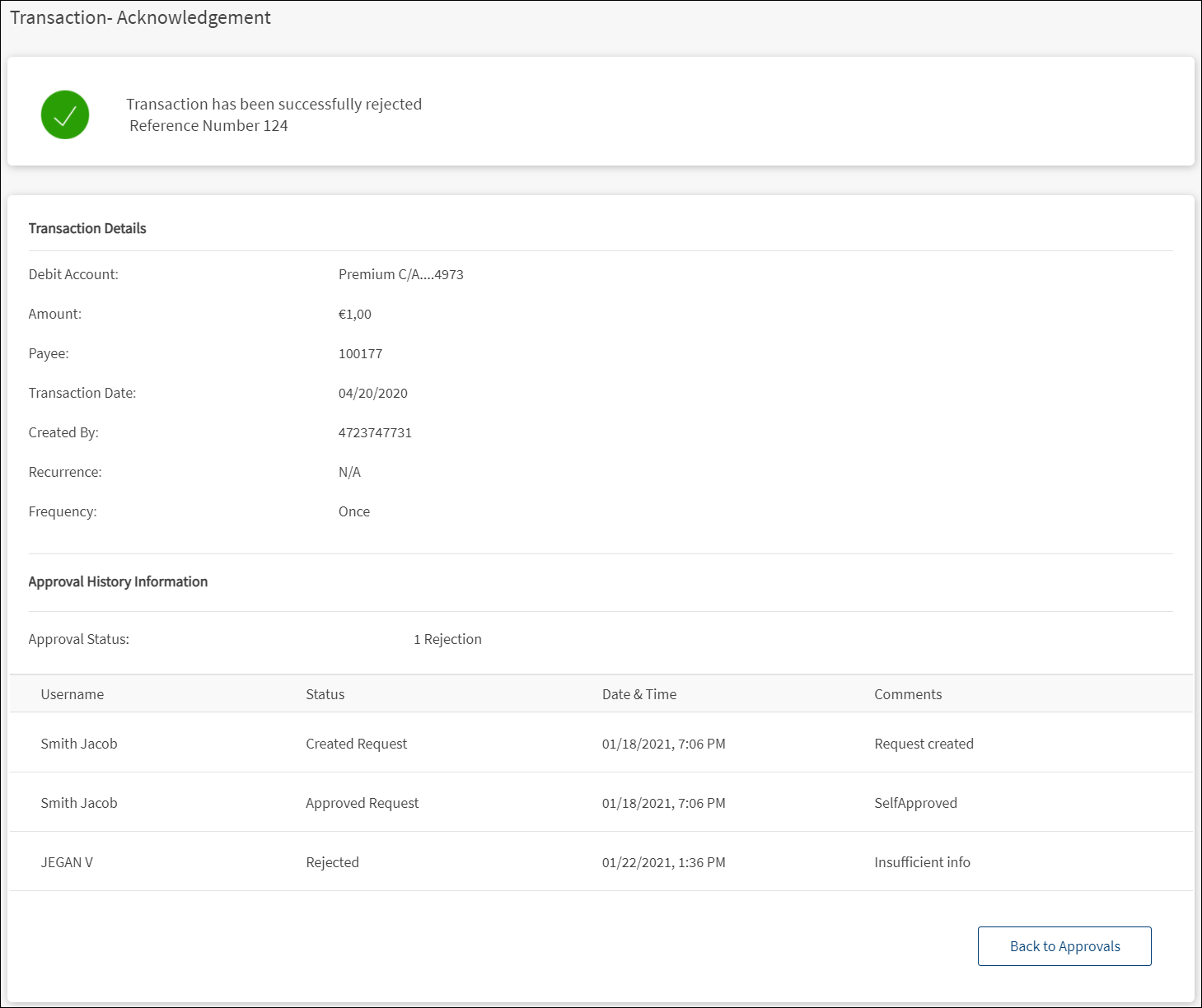Click the green success checkmark icon
This screenshot has height=1008, width=1202.
(65, 114)
